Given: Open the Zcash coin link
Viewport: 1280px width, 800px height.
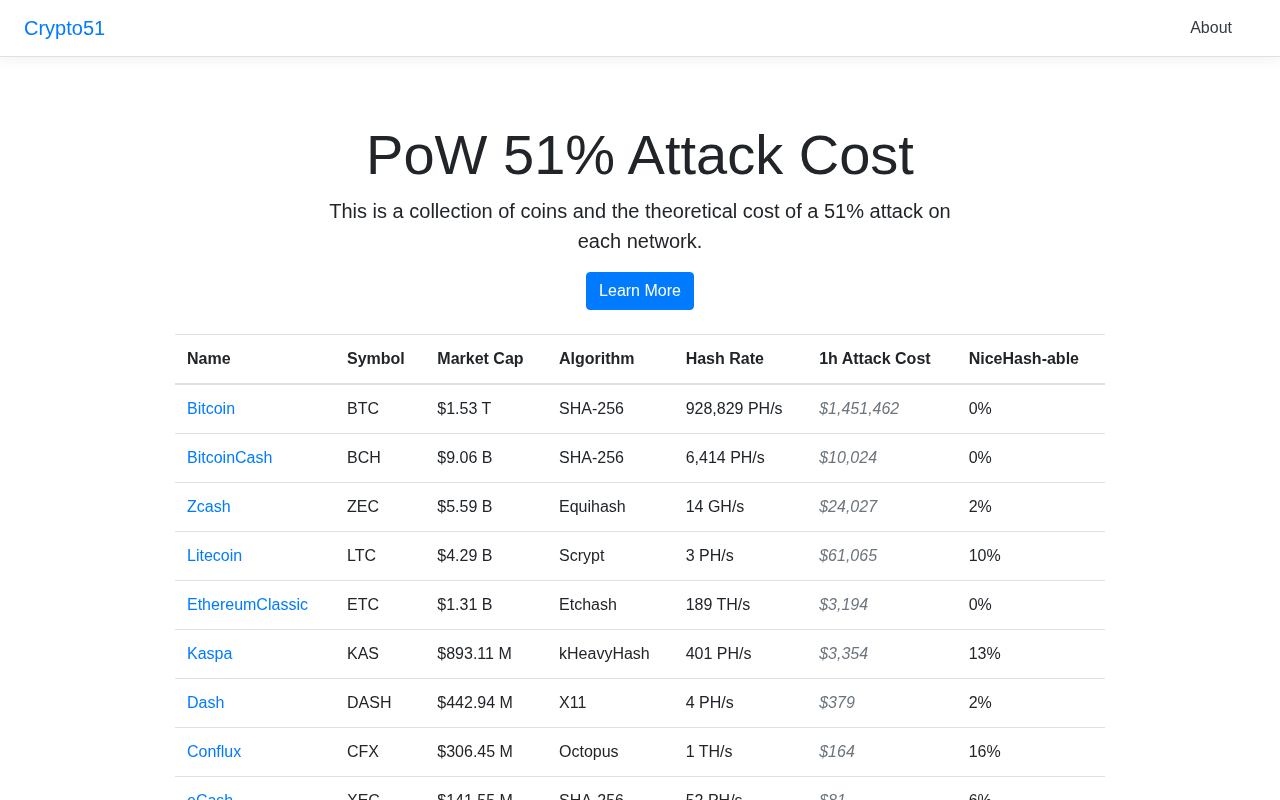Looking at the screenshot, I should pyautogui.click(x=209, y=507).
